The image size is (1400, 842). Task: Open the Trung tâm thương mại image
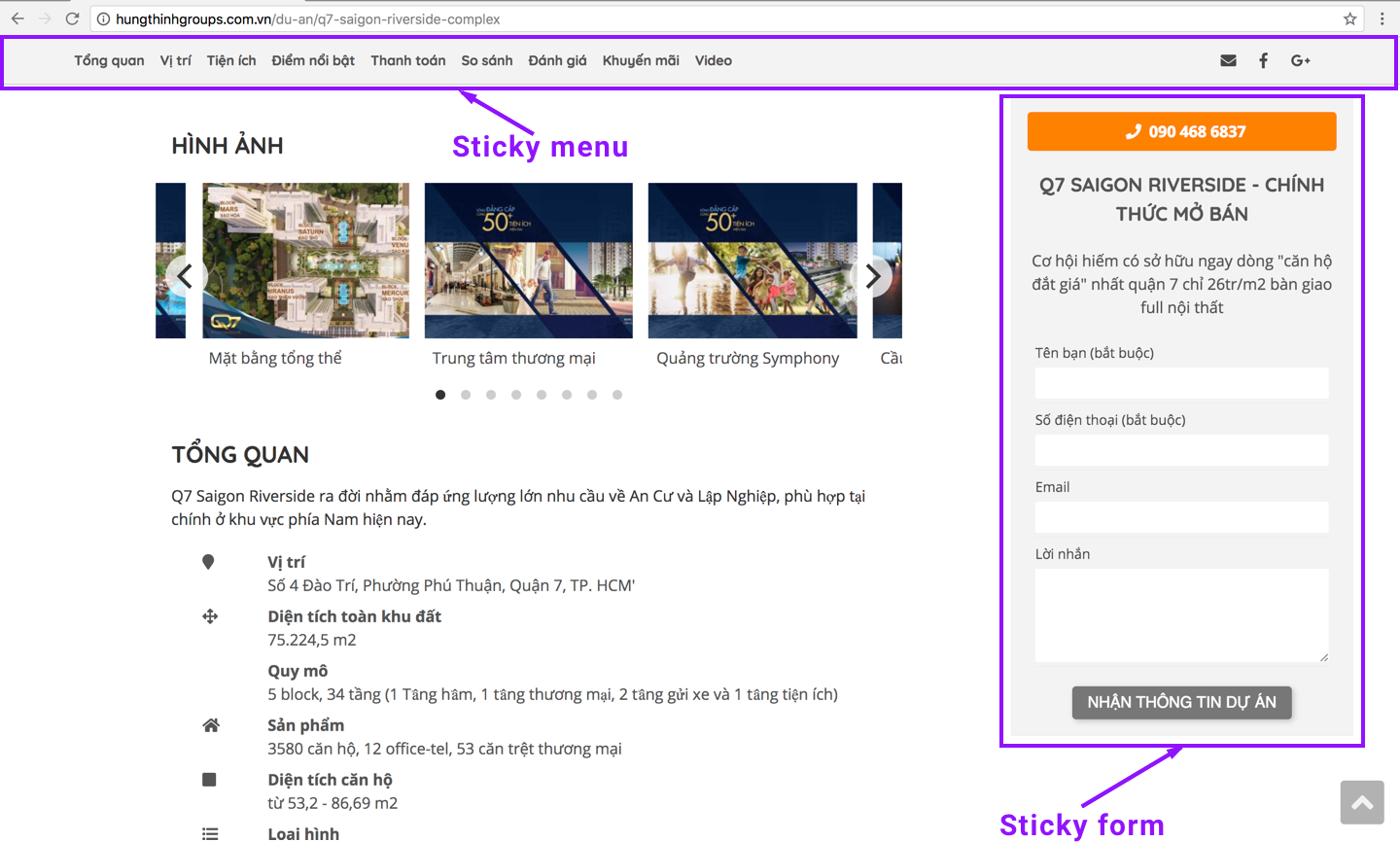tap(529, 261)
